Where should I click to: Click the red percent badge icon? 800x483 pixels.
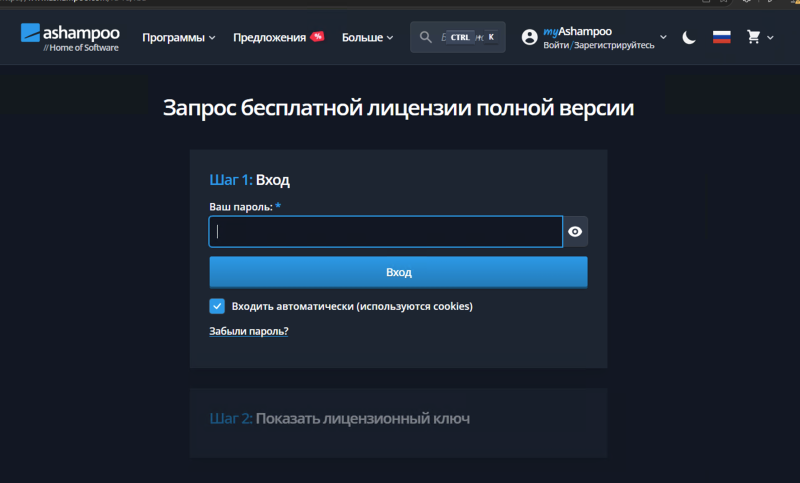[x=317, y=36]
